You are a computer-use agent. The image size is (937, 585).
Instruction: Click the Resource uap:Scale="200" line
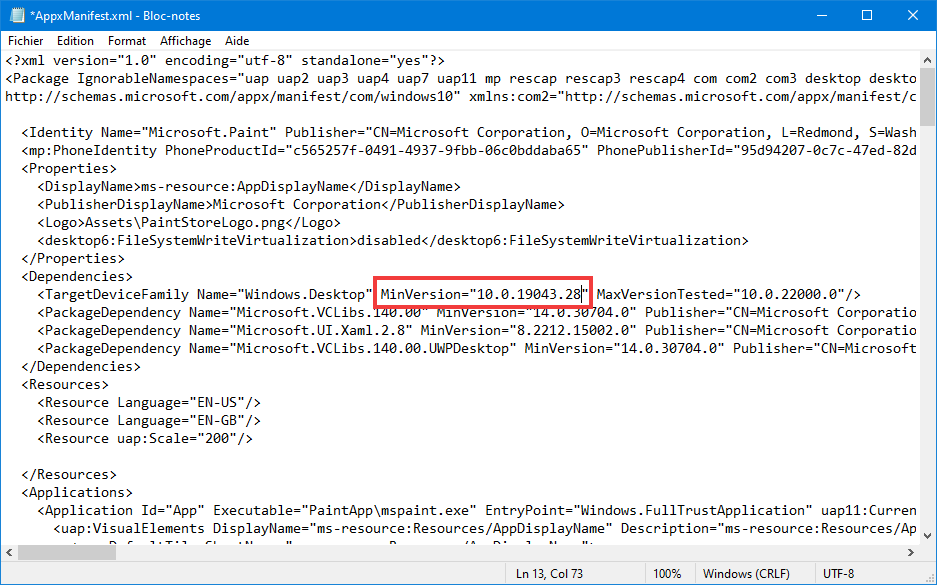point(145,438)
